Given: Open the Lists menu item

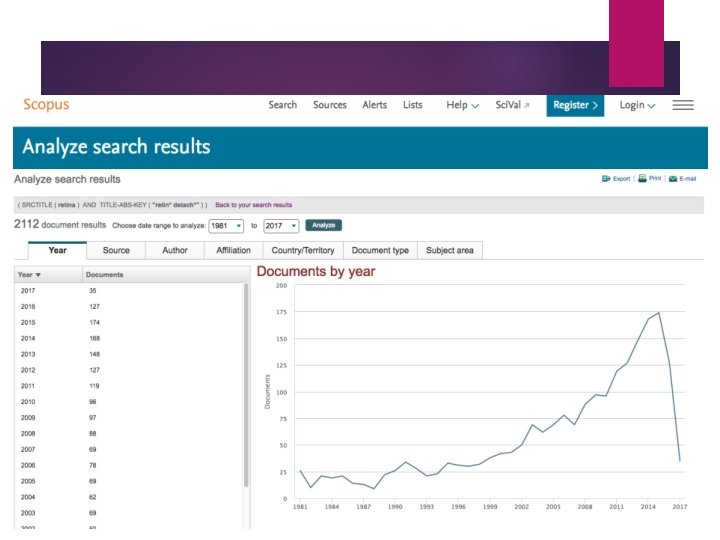Looking at the screenshot, I should (x=412, y=105).
